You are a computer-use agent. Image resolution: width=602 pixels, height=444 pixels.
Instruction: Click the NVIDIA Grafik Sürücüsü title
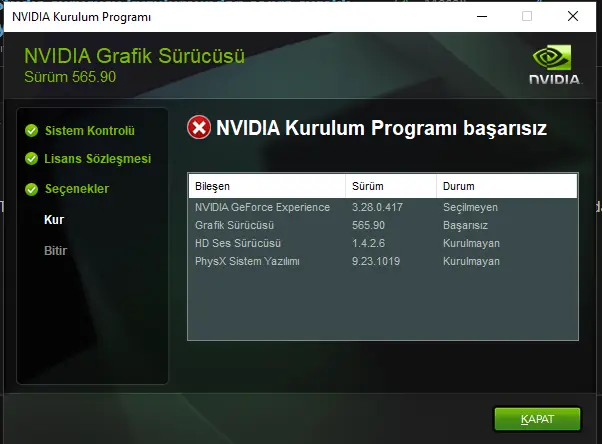pos(134,56)
